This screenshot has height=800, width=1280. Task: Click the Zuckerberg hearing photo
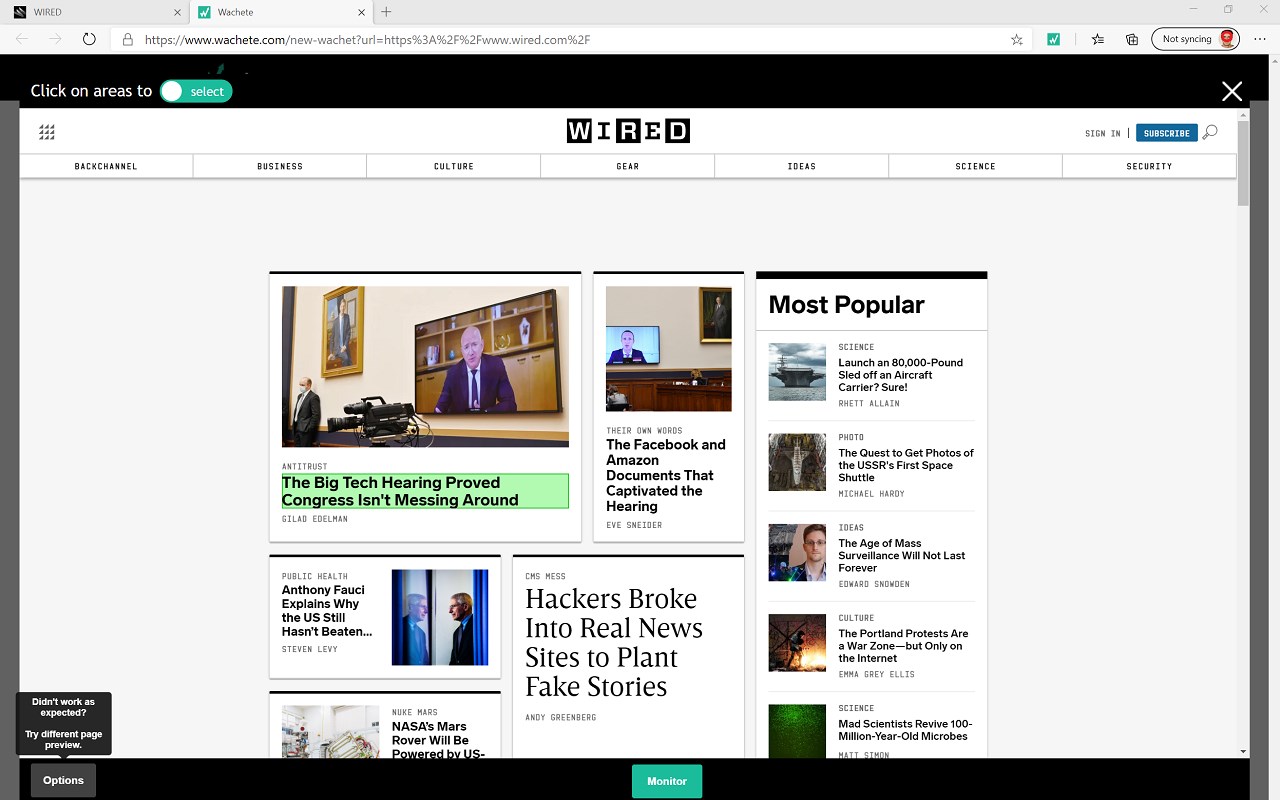pos(669,349)
